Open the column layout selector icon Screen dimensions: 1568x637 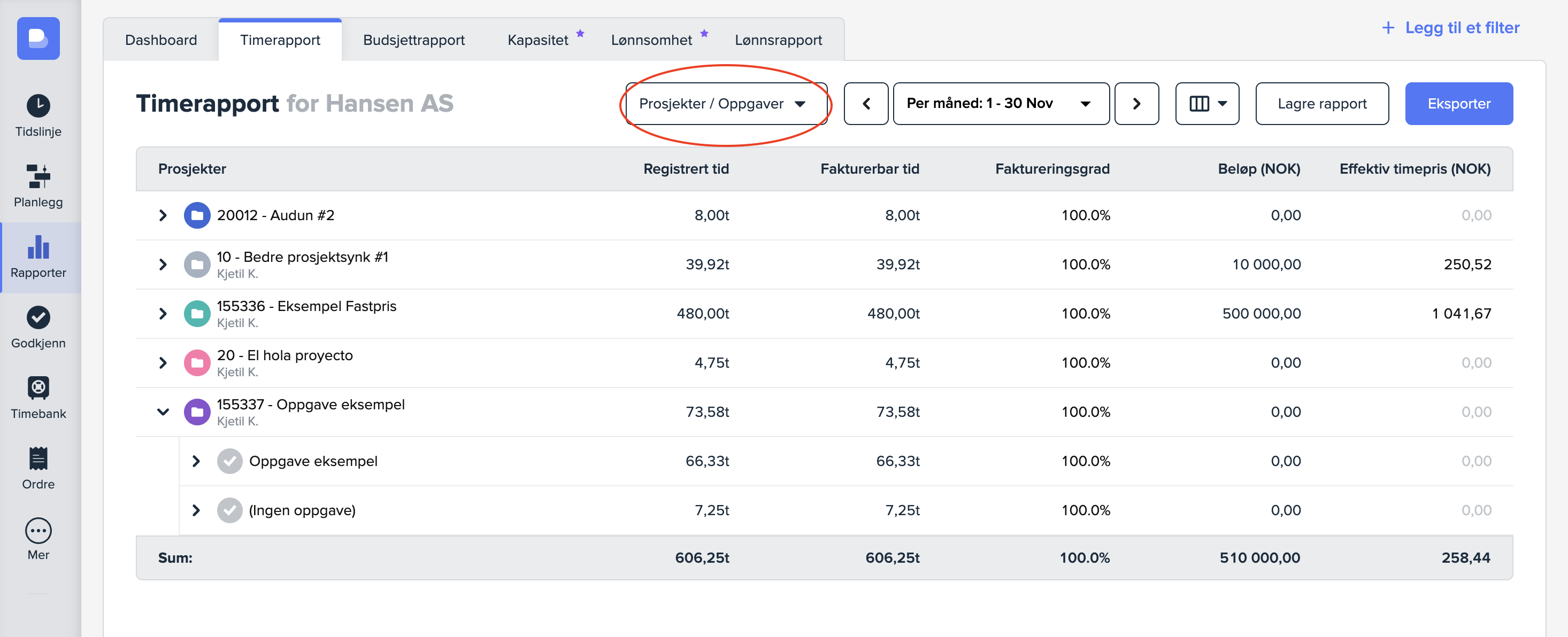pos(1206,104)
